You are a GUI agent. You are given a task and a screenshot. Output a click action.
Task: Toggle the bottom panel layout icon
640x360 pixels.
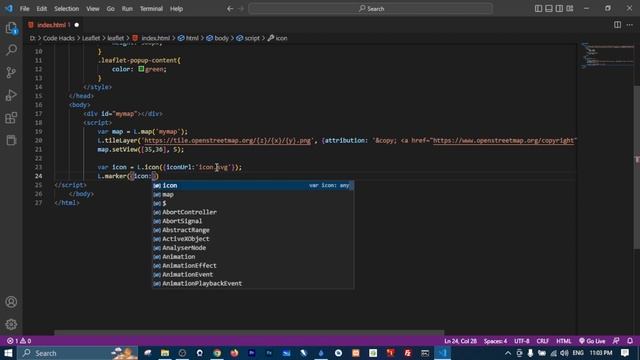pos(549,9)
